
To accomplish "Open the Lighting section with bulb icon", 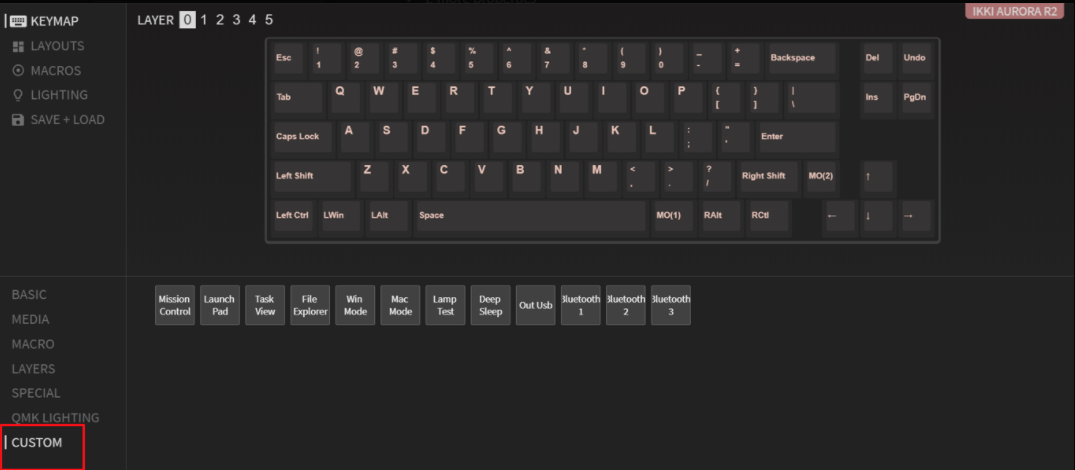I will pos(50,95).
